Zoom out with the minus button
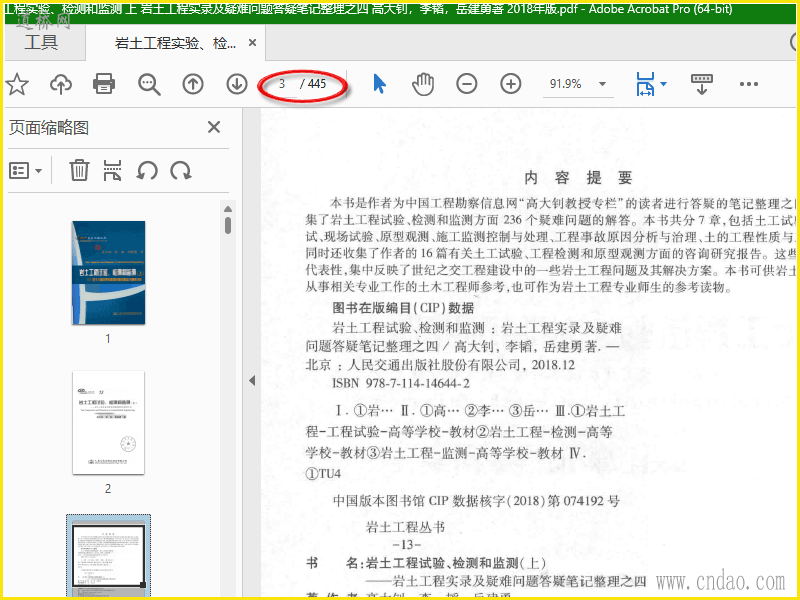 pos(467,84)
